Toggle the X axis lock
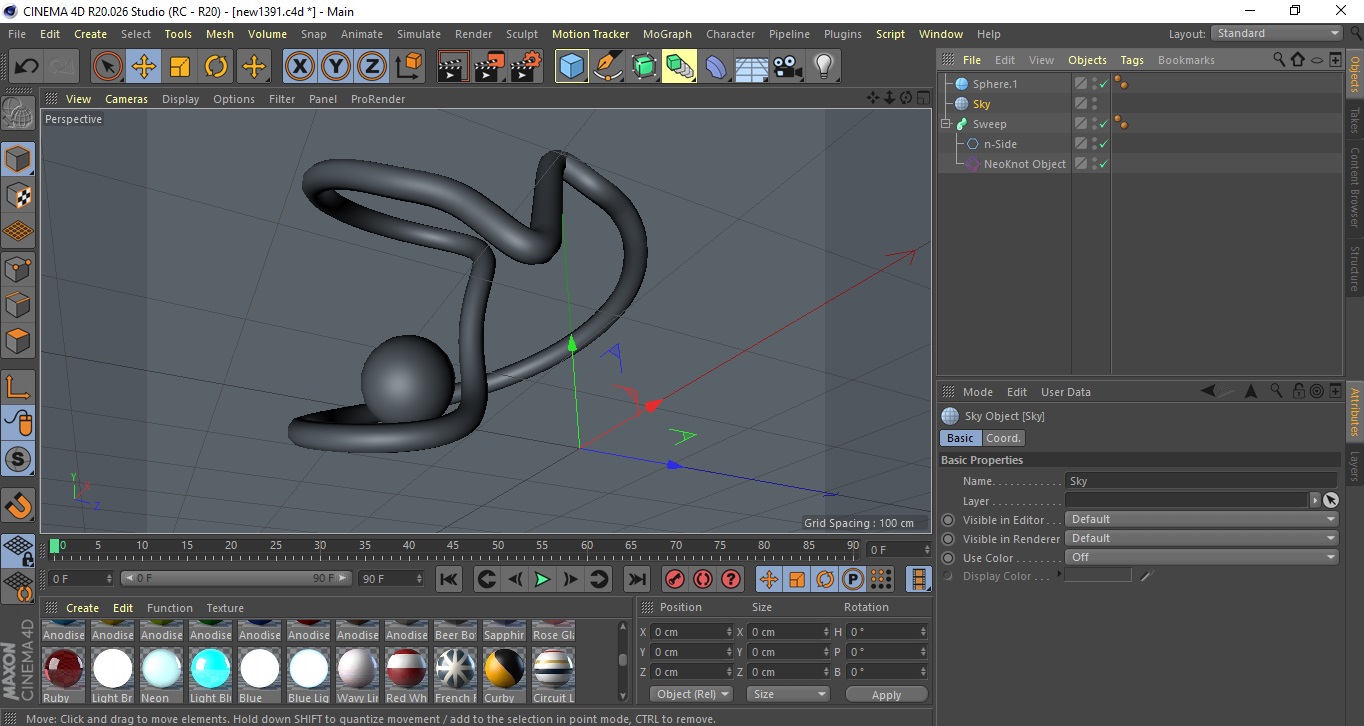This screenshot has width=1364, height=726. click(299, 67)
